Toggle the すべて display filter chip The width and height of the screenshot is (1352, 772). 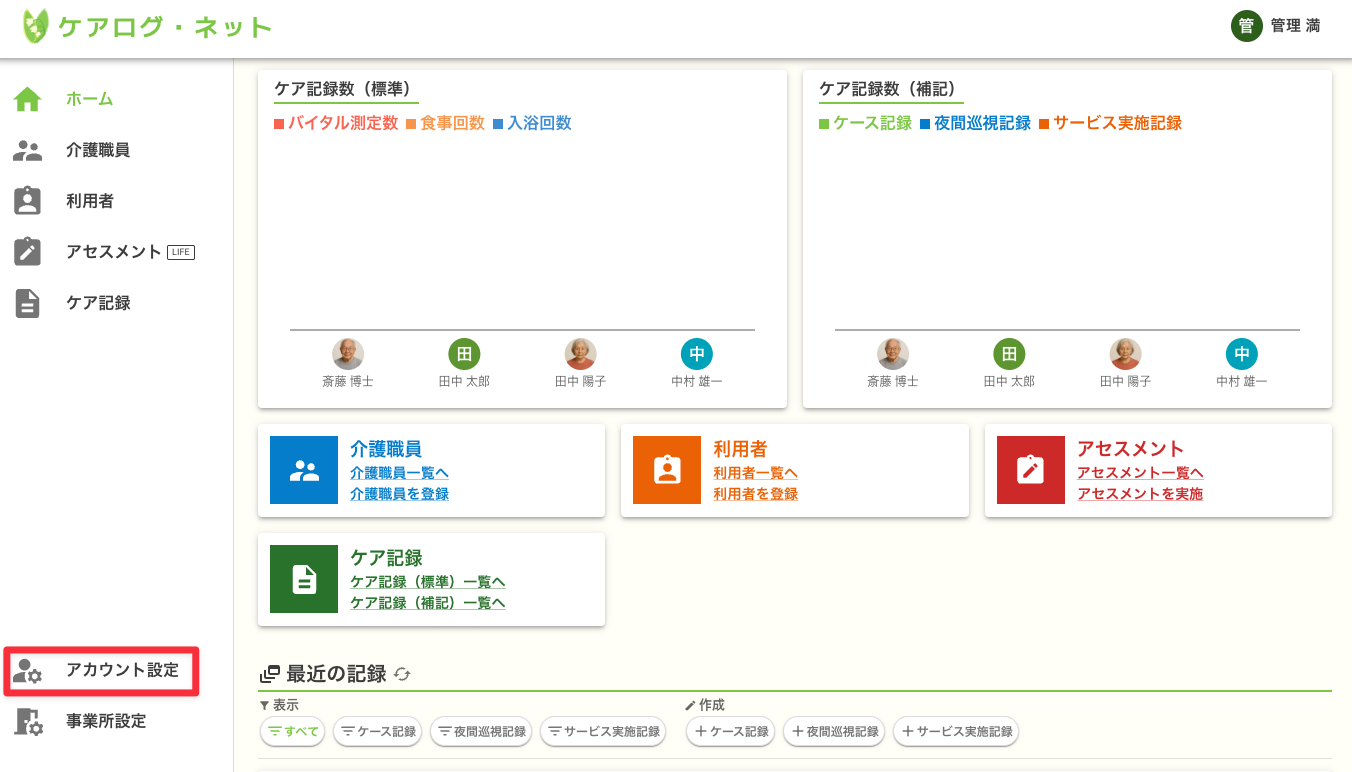point(292,732)
